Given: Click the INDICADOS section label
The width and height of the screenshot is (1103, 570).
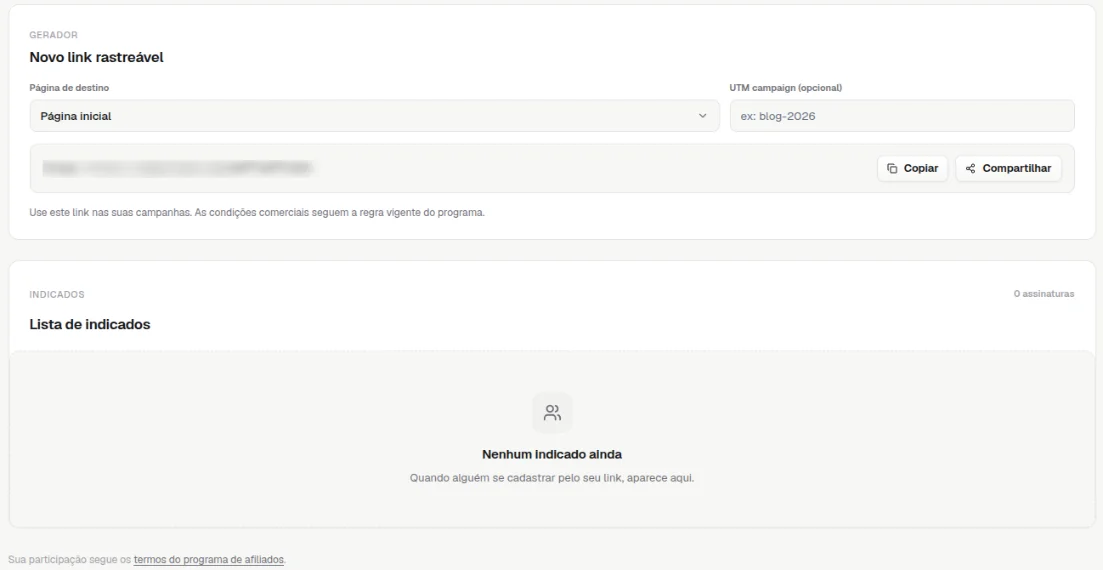Looking at the screenshot, I should pos(57,294).
